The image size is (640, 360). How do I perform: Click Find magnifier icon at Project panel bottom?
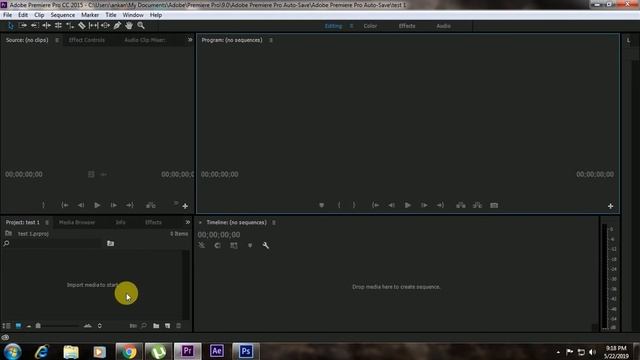(x=144, y=326)
